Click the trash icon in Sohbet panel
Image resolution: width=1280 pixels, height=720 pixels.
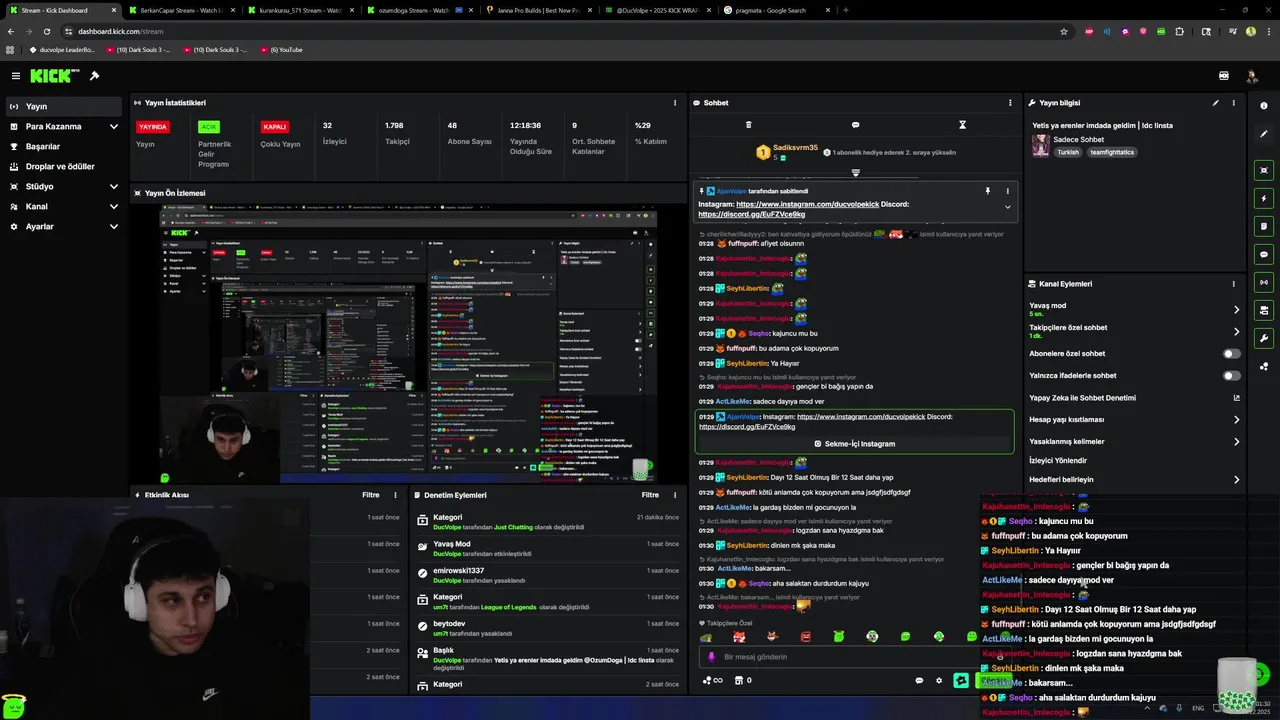pyautogui.click(x=748, y=125)
